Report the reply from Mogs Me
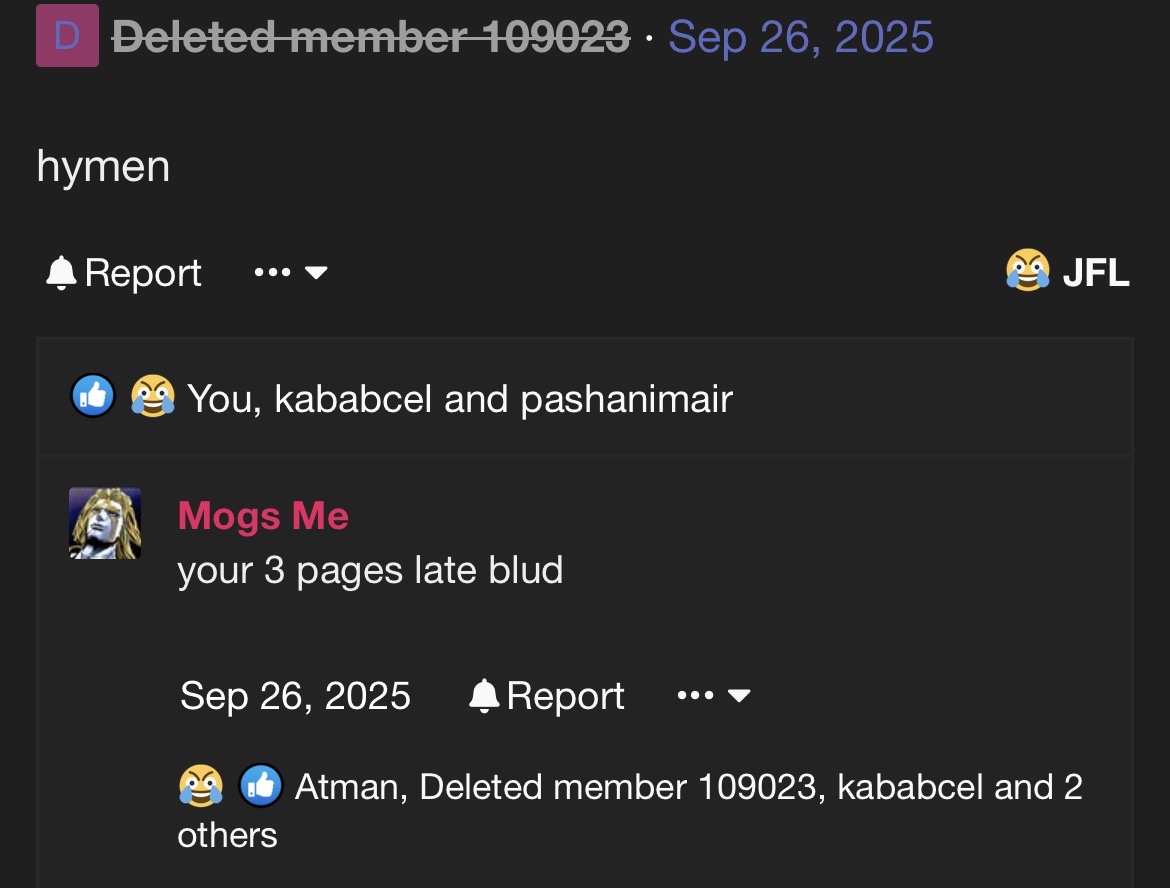1170x888 pixels. coord(565,695)
